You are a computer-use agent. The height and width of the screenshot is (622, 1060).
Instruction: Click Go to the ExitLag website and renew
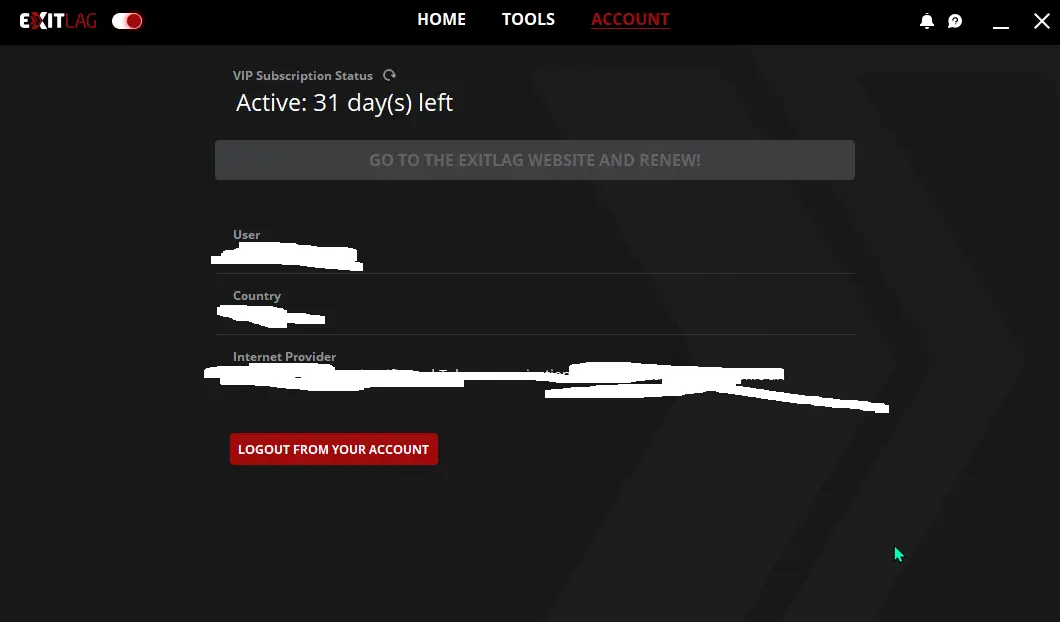click(535, 160)
